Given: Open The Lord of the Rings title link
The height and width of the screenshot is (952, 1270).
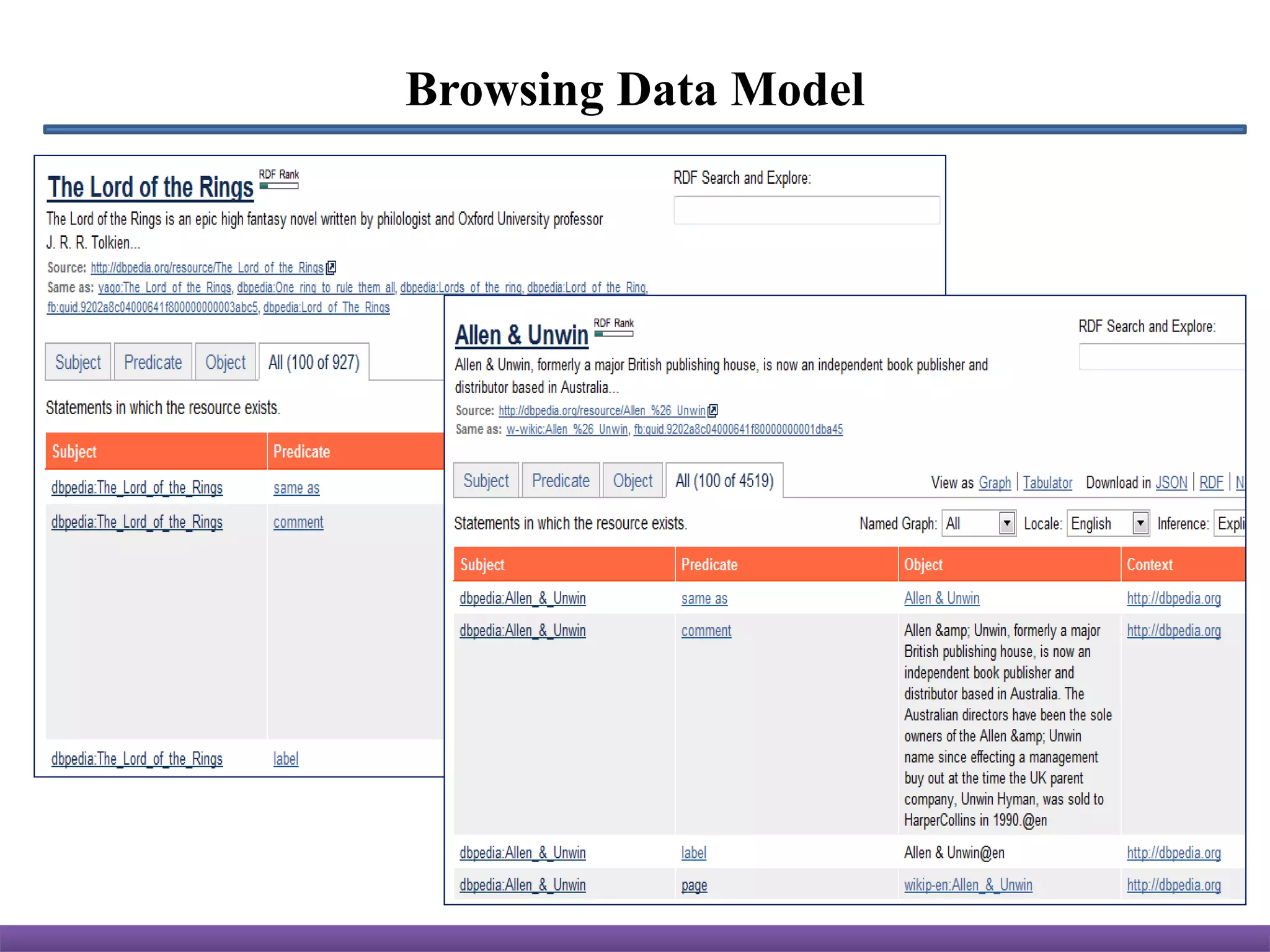Looking at the screenshot, I should tap(151, 187).
